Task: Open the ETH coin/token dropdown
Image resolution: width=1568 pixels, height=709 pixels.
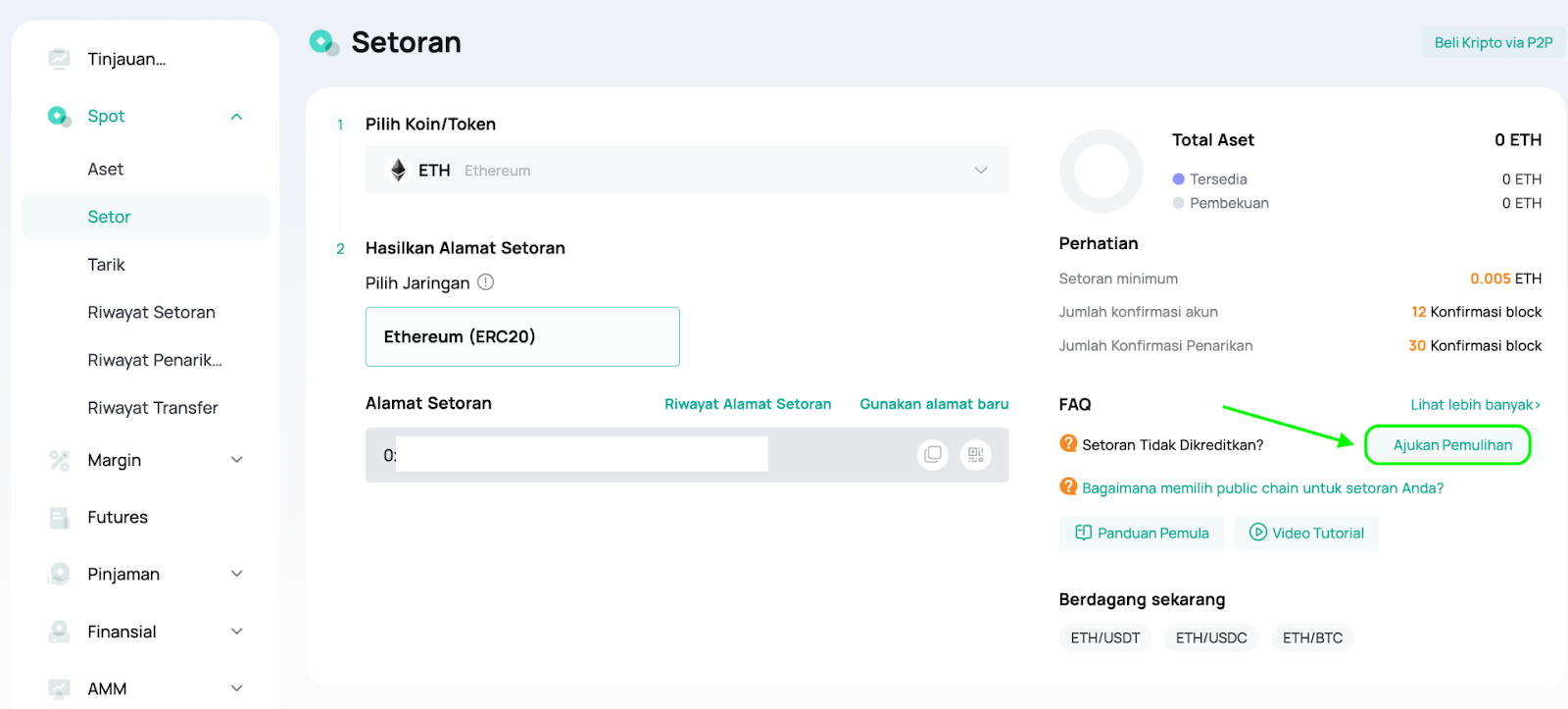Action: pyautogui.click(x=687, y=170)
